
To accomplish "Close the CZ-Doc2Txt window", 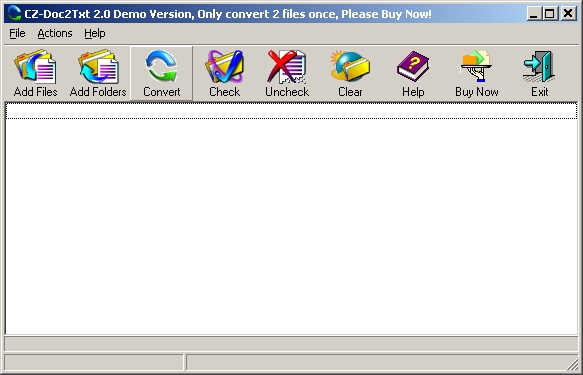I will tap(568, 14).
